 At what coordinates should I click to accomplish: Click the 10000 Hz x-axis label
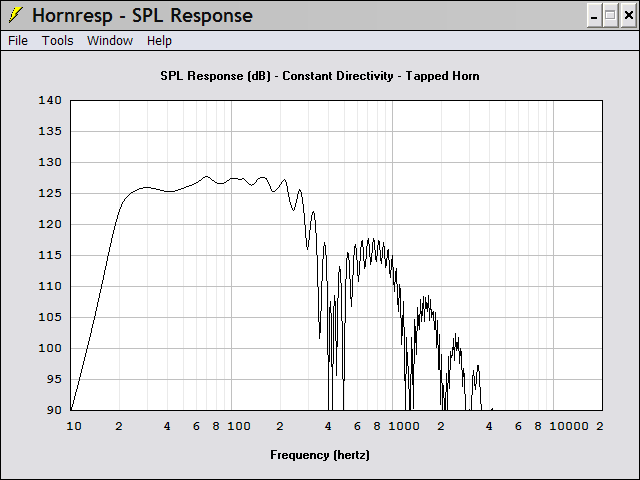pyautogui.click(x=569, y=427)
